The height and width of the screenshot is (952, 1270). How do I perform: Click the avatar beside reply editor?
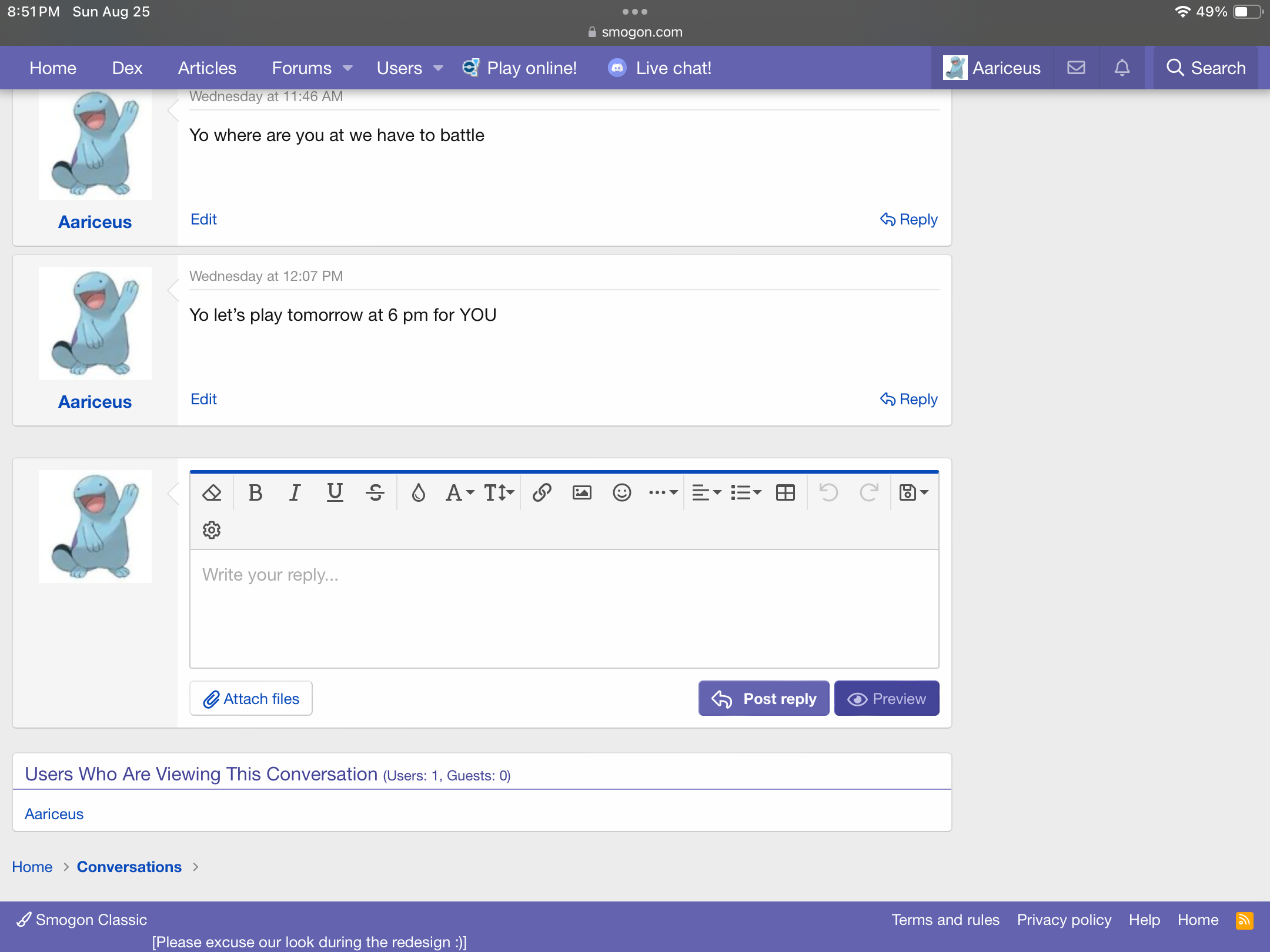pyautogui.click(x=95, y=527)
